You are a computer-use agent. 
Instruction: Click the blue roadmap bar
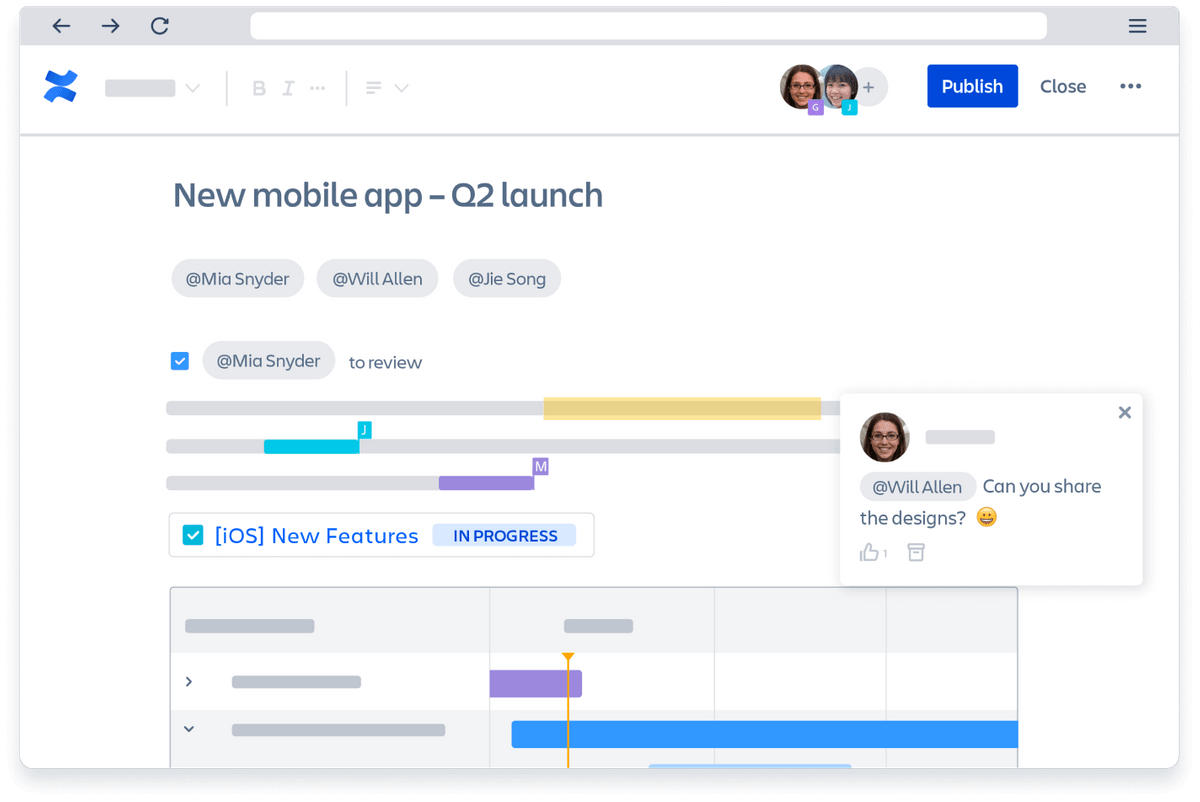[765, 734]
